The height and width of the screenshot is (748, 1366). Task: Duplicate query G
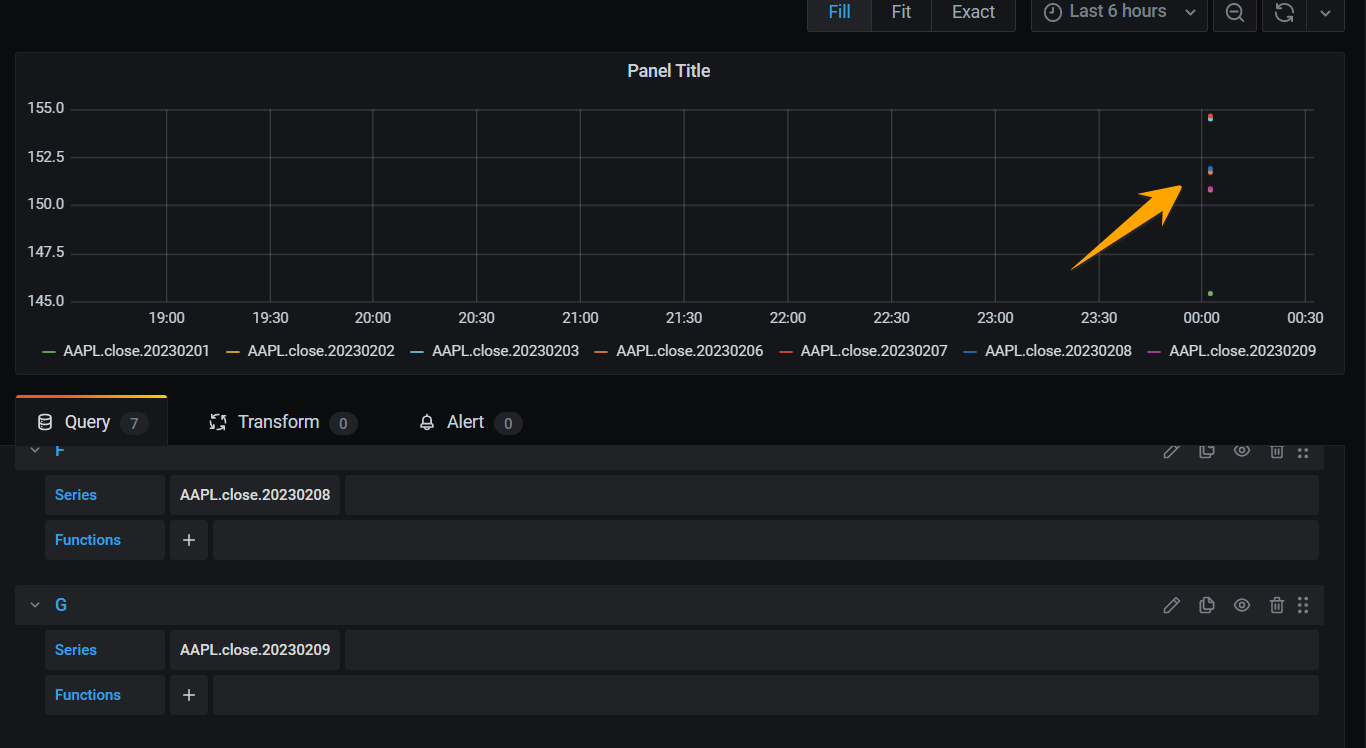[x=1207, y=605]
